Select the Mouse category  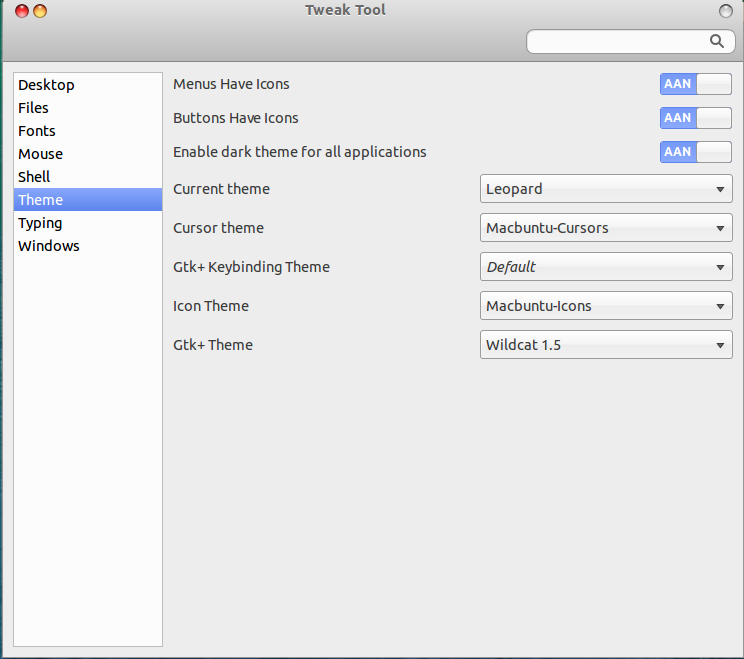pyautogui.click(x=40, y=154)
